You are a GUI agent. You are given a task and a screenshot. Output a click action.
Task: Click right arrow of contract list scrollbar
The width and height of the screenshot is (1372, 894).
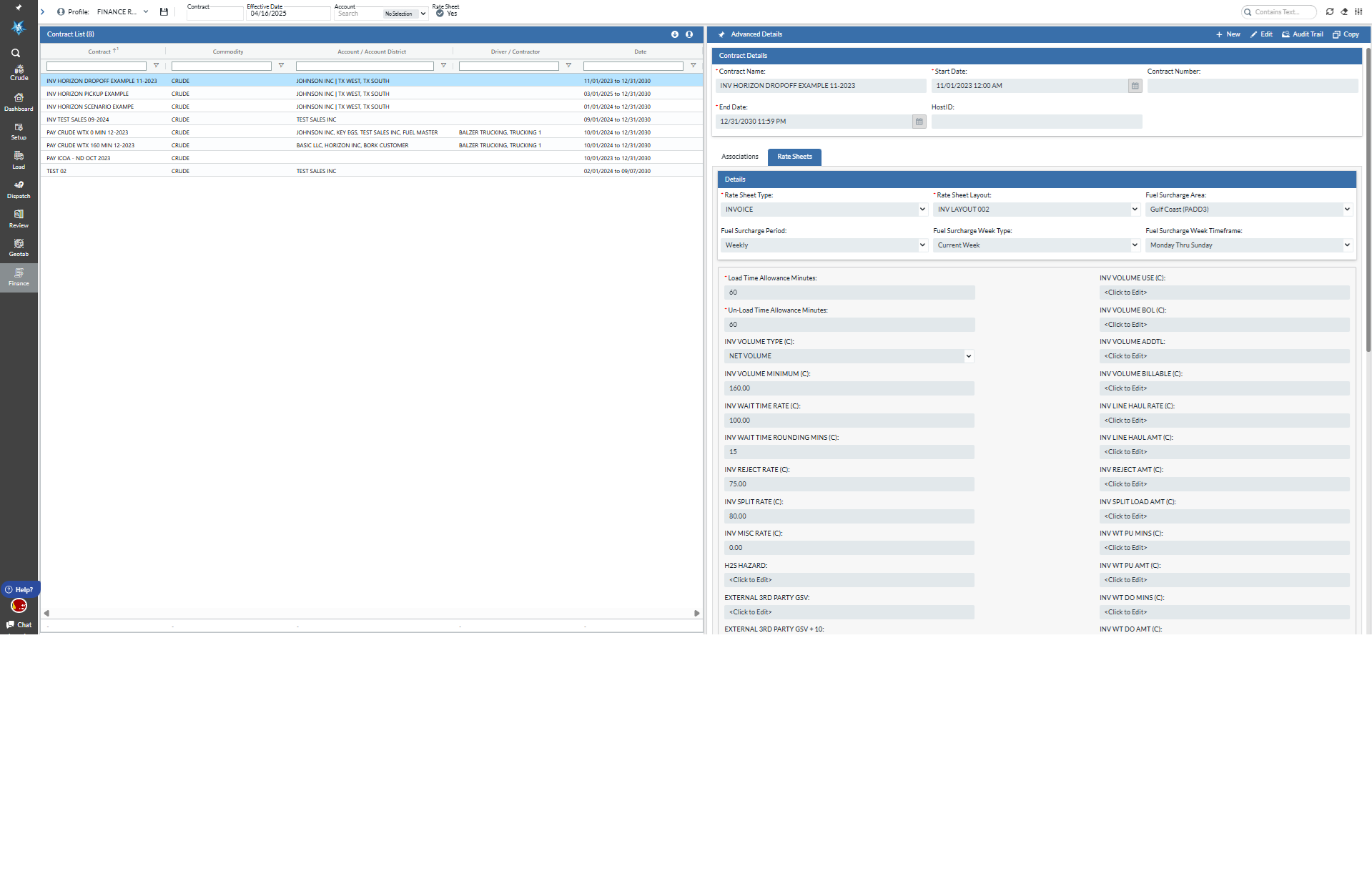click(x=696, y=614)
